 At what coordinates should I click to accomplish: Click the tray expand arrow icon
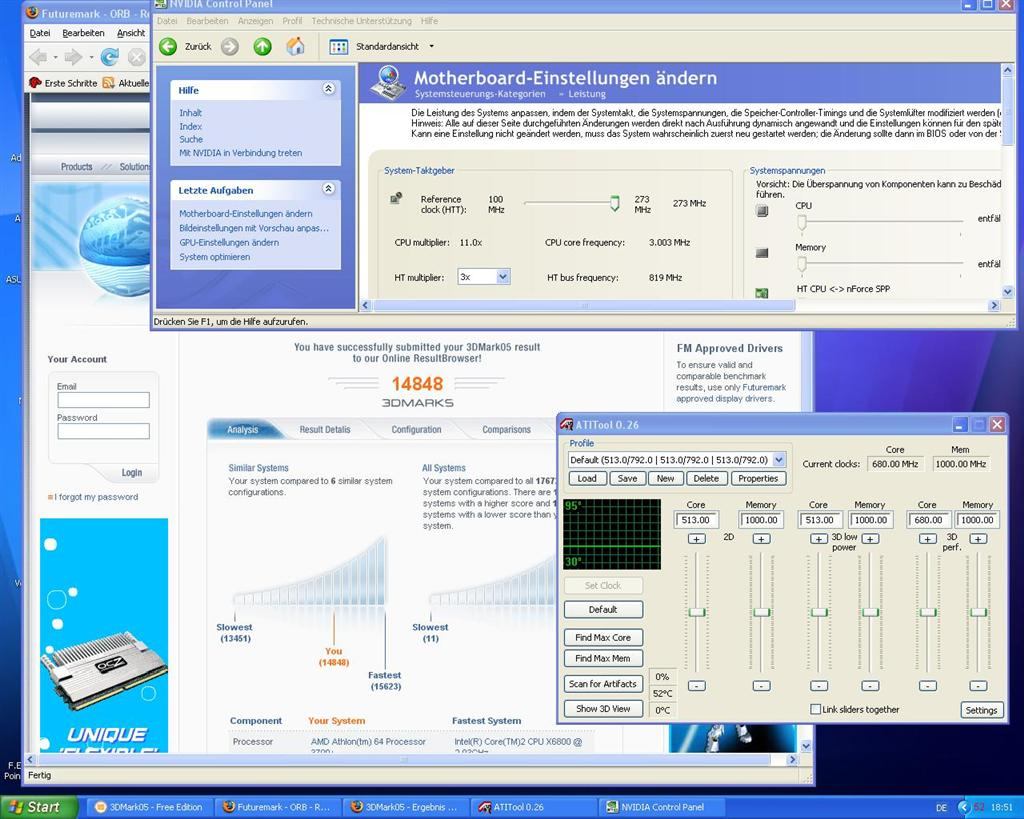click(963, 808)
